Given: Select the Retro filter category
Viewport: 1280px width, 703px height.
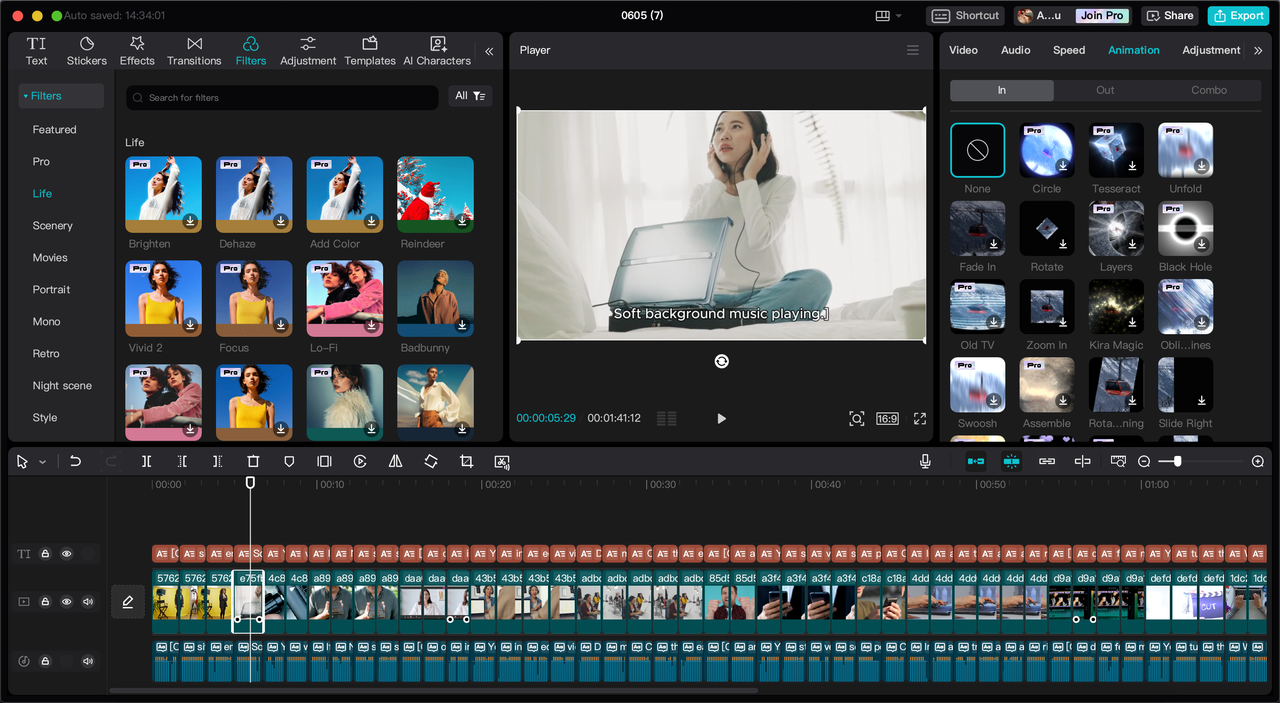Looking at the screenshot, I should (x=46, y=354).
